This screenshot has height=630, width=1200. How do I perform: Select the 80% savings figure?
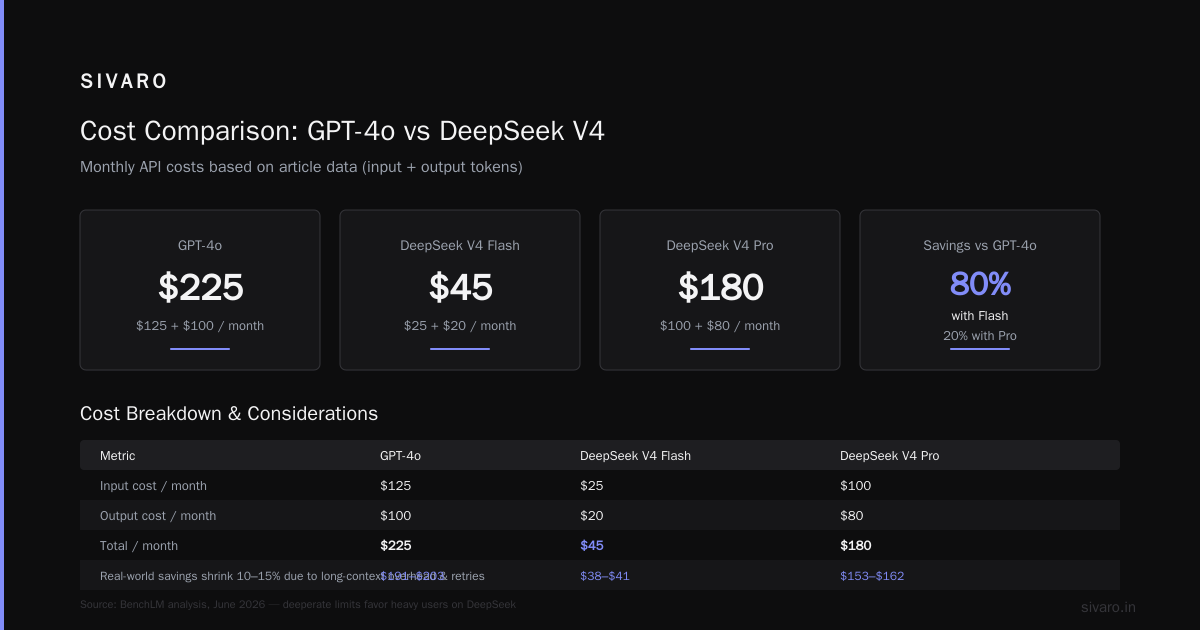980,284
